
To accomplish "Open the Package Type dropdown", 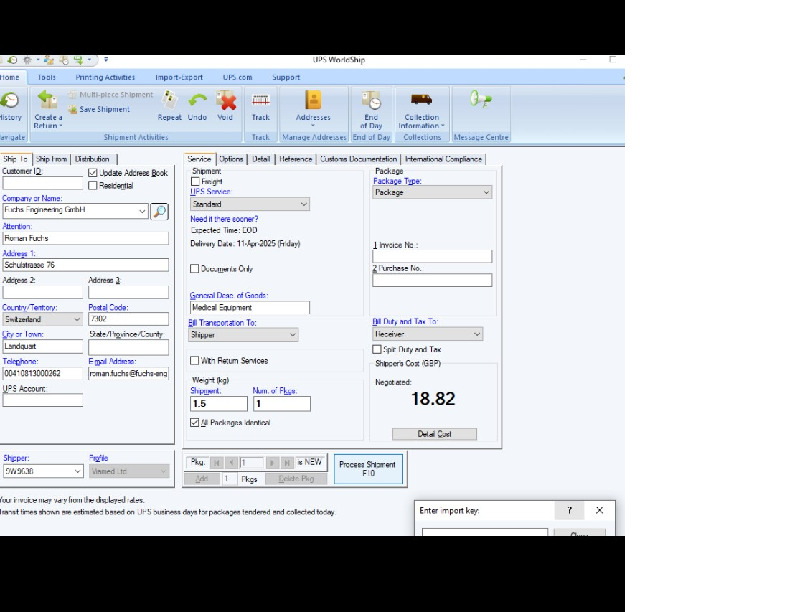I will (x=432, y=192).
